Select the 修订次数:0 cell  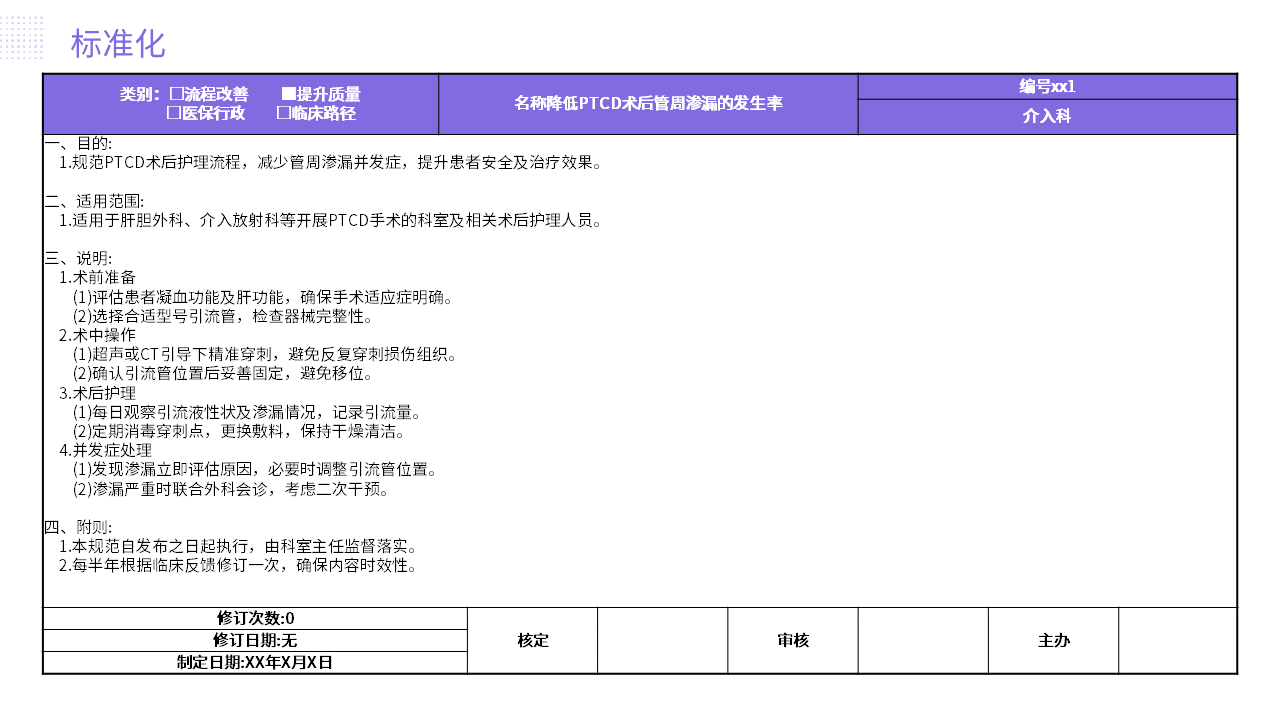(255, 618)
